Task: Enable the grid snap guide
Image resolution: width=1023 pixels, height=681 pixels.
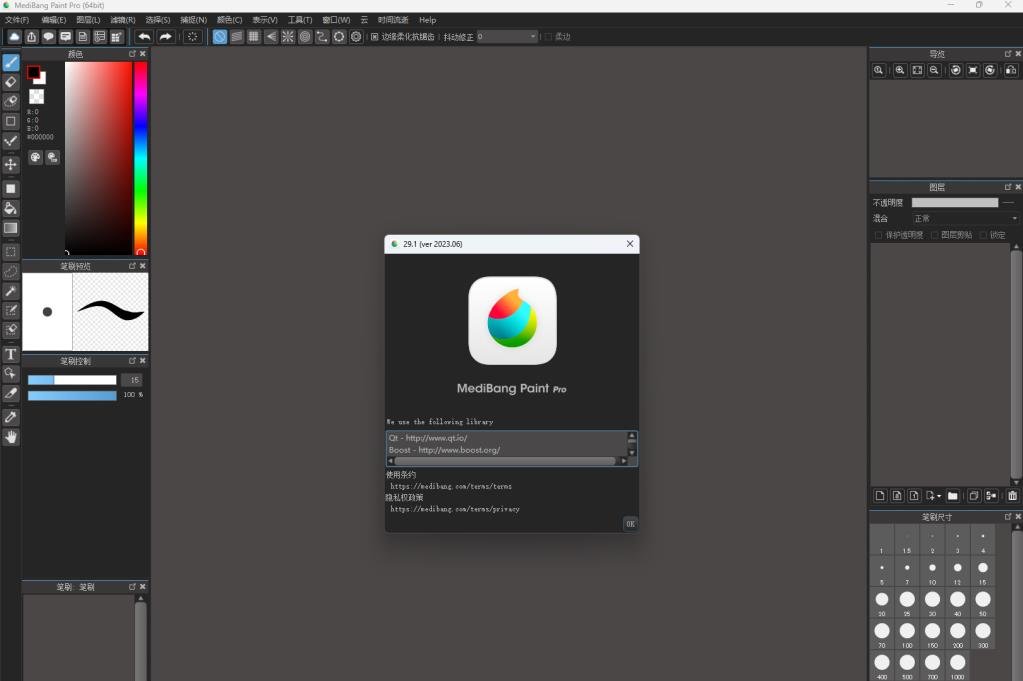Action: pos(254,37)
